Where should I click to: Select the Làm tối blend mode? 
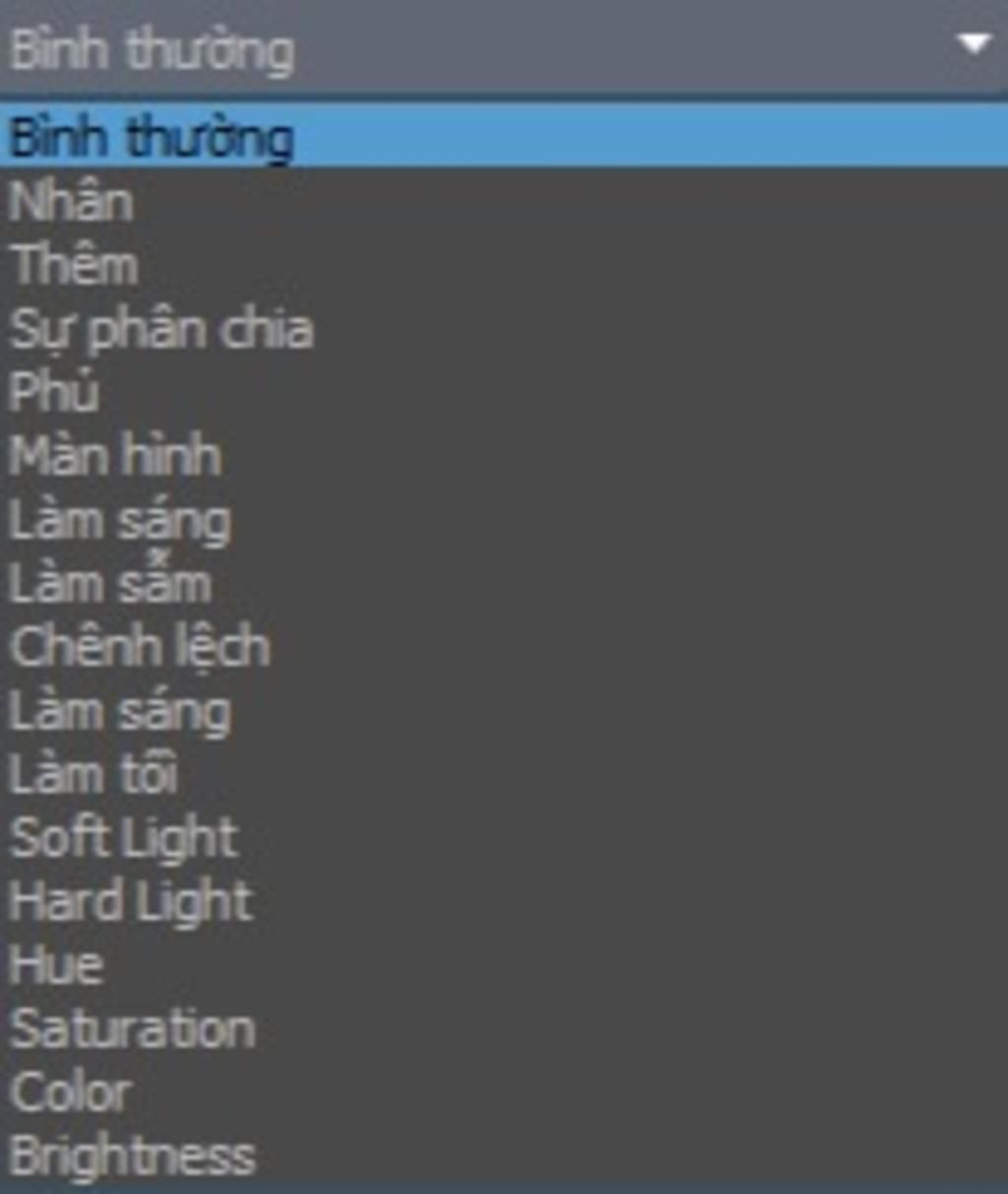[94, 775]
